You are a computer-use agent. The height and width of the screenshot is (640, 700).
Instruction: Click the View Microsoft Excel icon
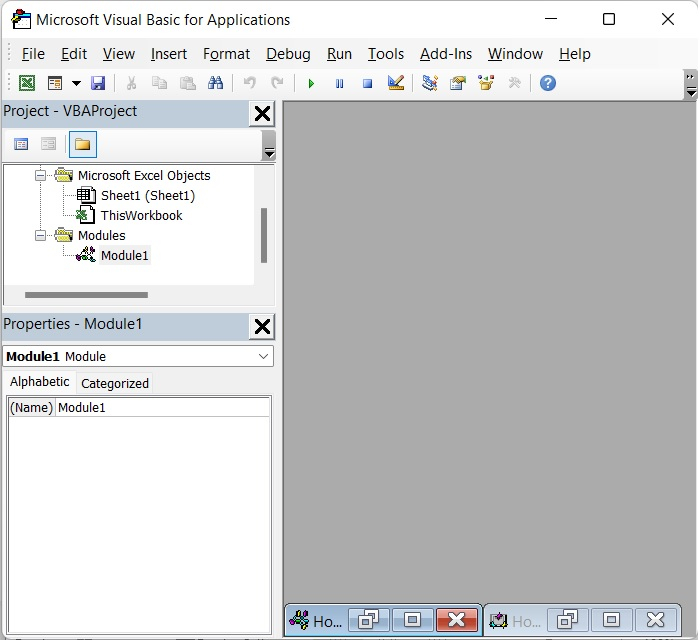pyautogui.click(x=27, y=83)
